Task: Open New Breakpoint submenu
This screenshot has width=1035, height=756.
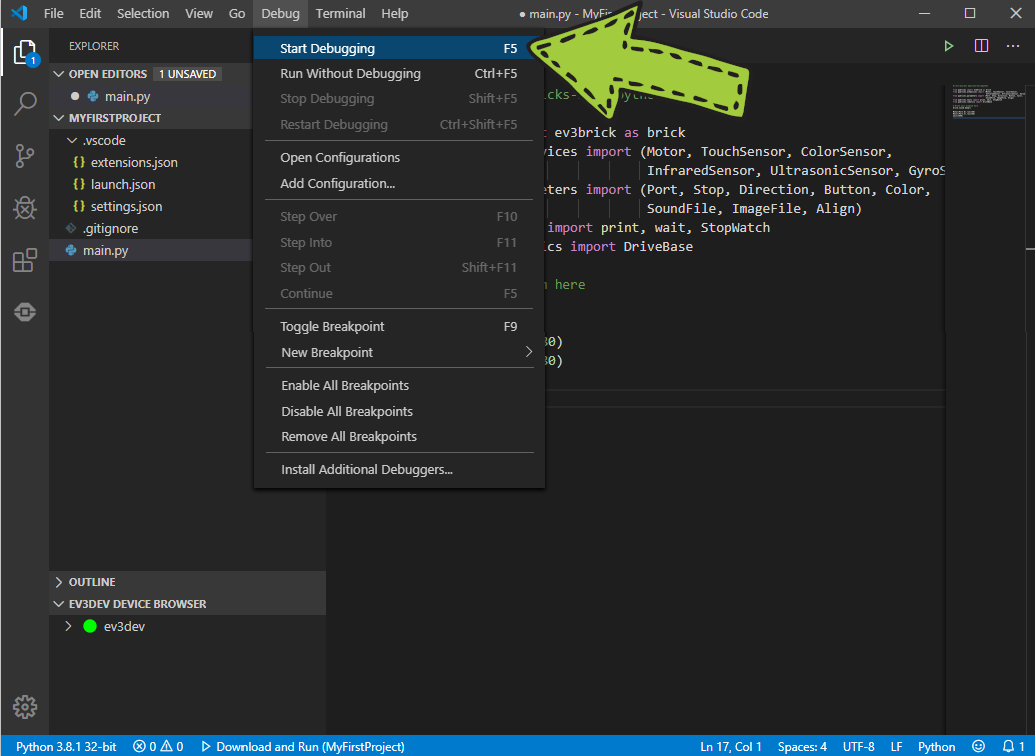Action: pyautogui.click(x=399, y=353)
